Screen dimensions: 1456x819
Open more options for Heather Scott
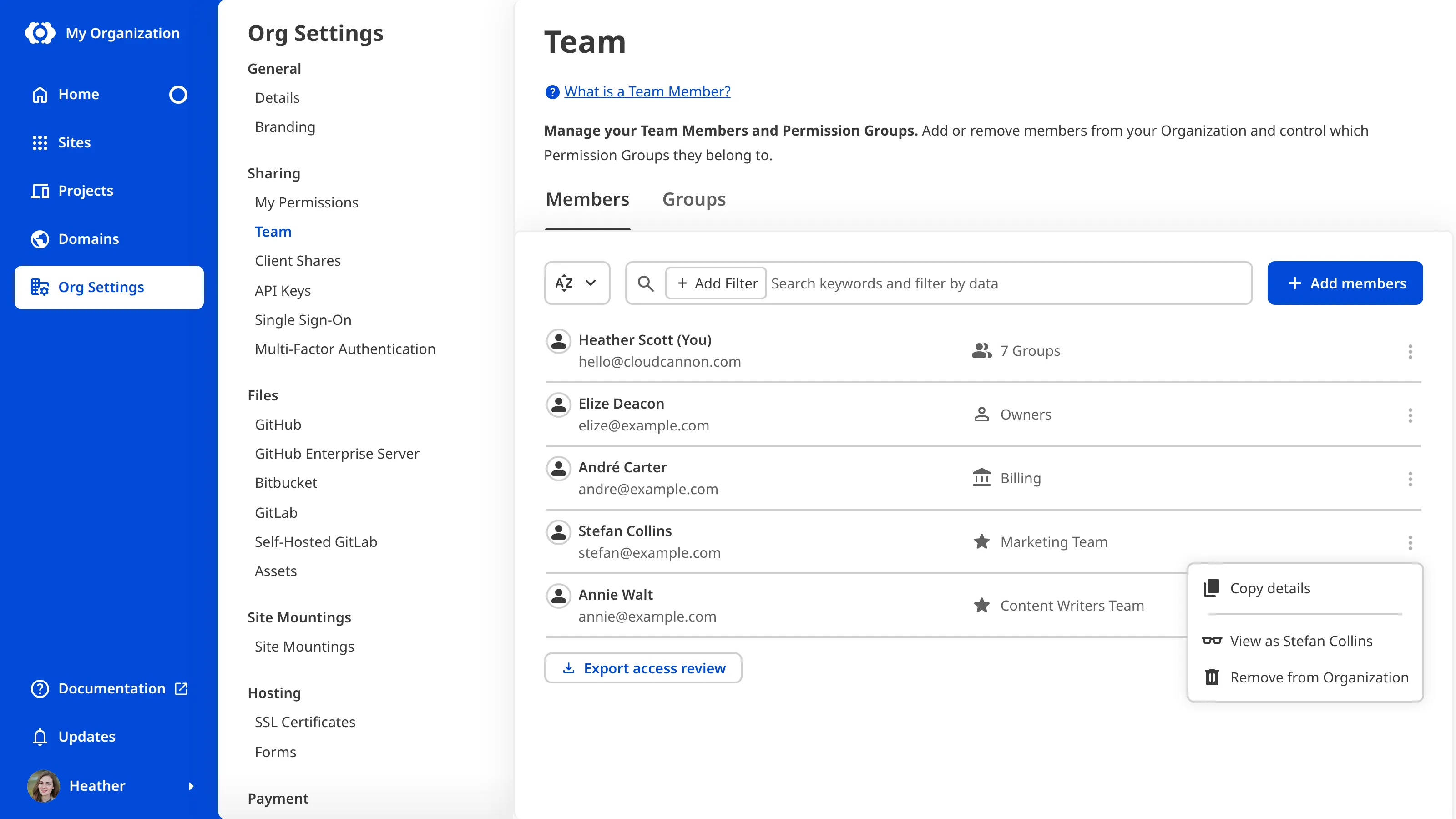pyautogui.click(x=1410, y=352)
